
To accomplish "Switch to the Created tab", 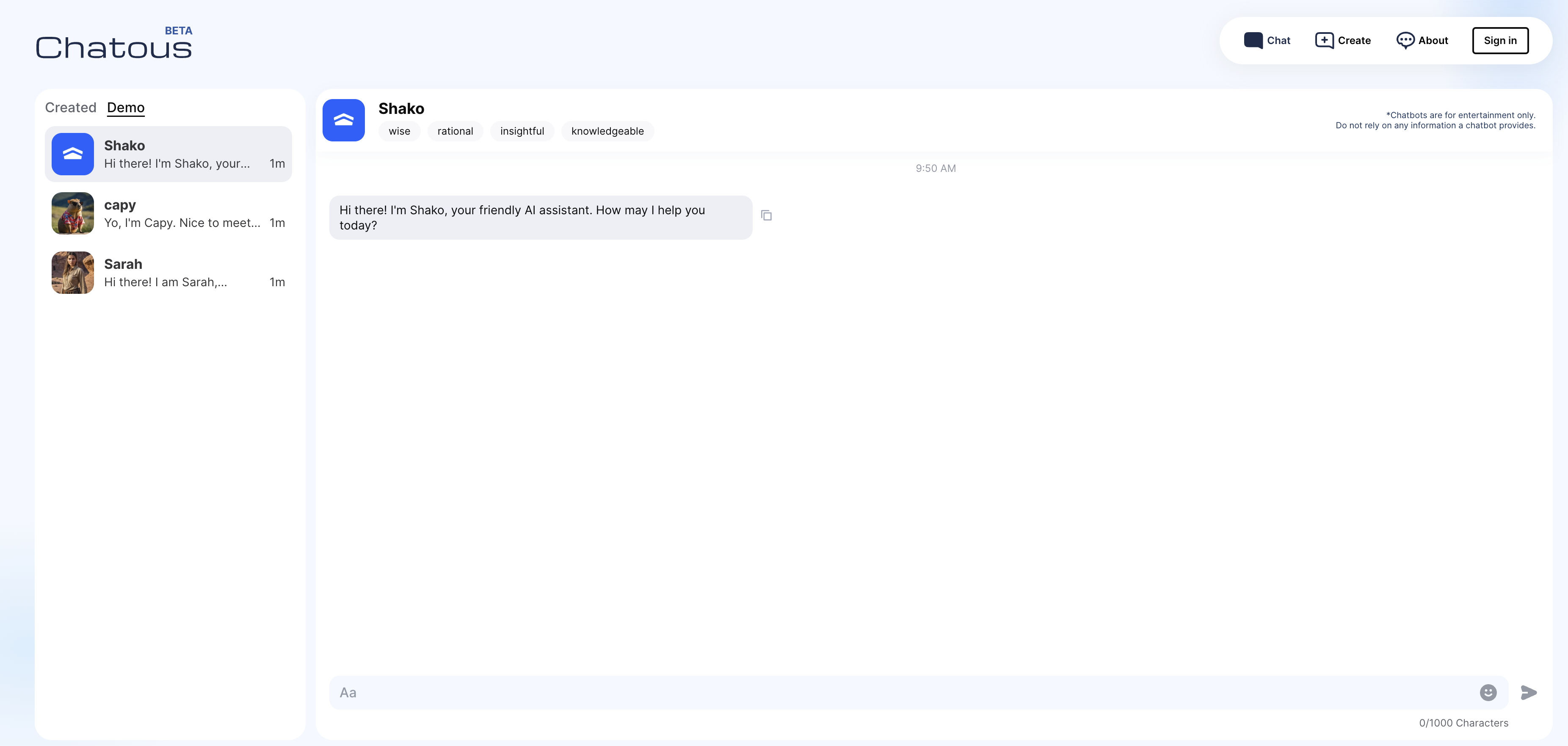I will 71,107.
